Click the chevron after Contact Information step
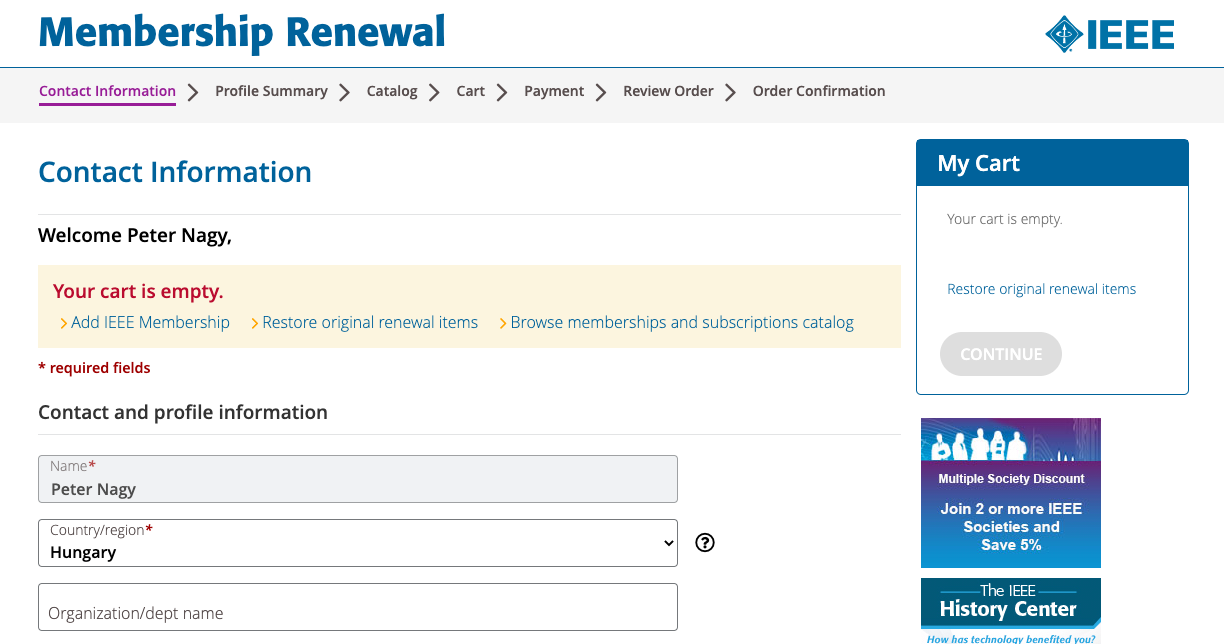This screenshot has width=1224, height=644. [194, 92]
